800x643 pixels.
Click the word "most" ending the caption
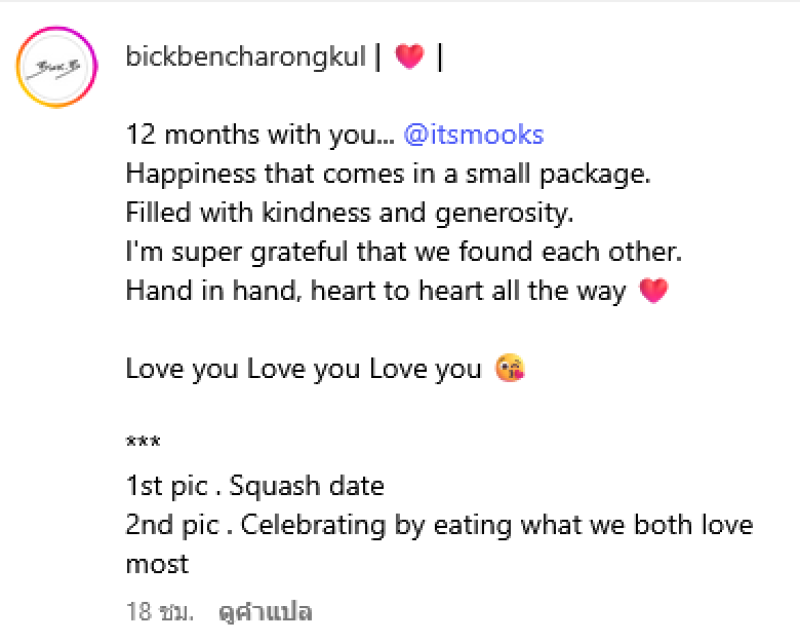tap(157, 565)
